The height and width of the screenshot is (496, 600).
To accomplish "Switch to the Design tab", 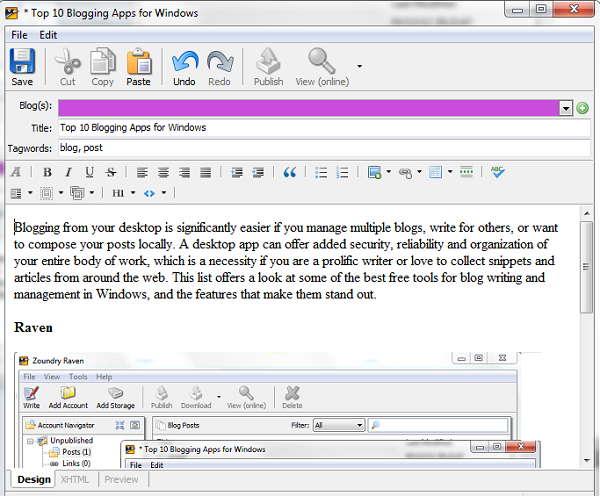I will click(34, 480).
